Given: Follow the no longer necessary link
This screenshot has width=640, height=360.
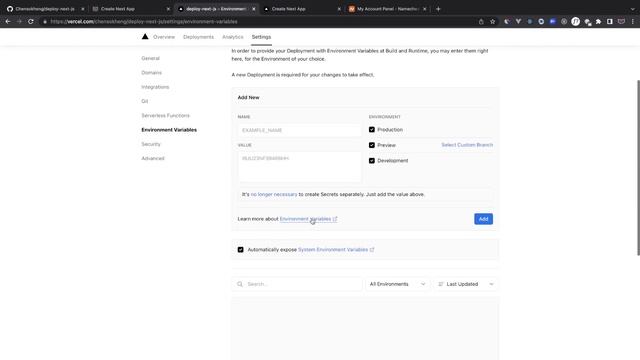Looking at the screenshot, I should (x=274, y=194).
